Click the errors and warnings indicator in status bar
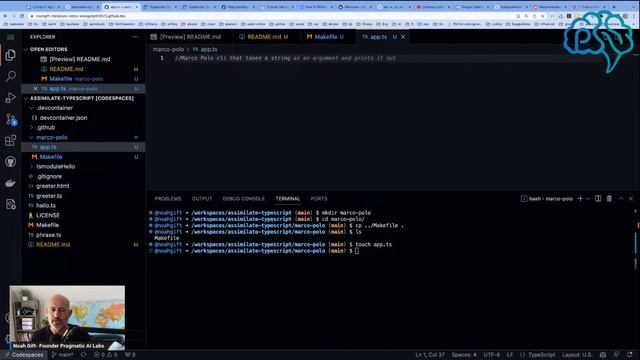The width and height of the screenshot is (640, 360). [x=105, y=355]
